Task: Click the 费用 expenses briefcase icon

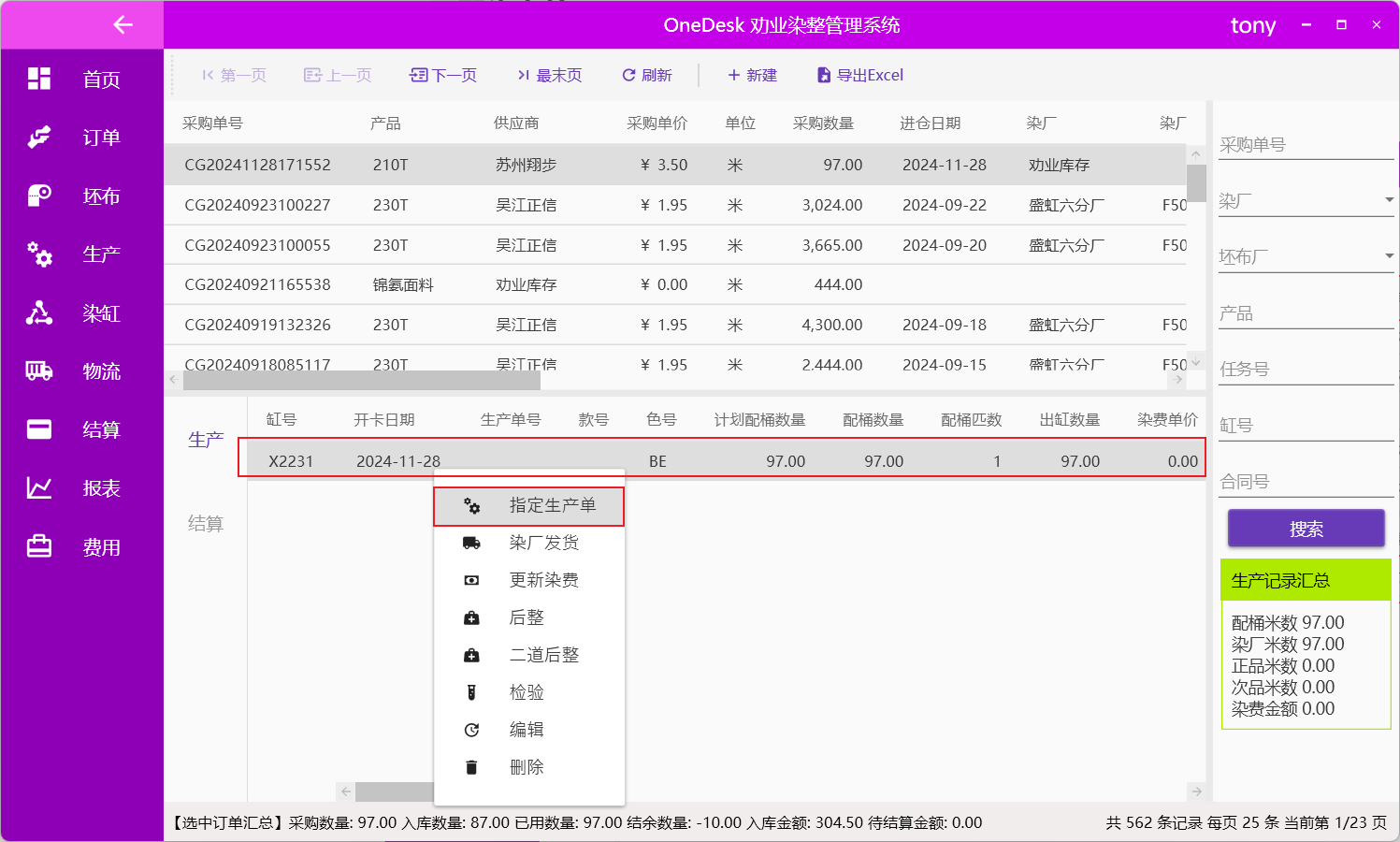Action: pos(39,546)
